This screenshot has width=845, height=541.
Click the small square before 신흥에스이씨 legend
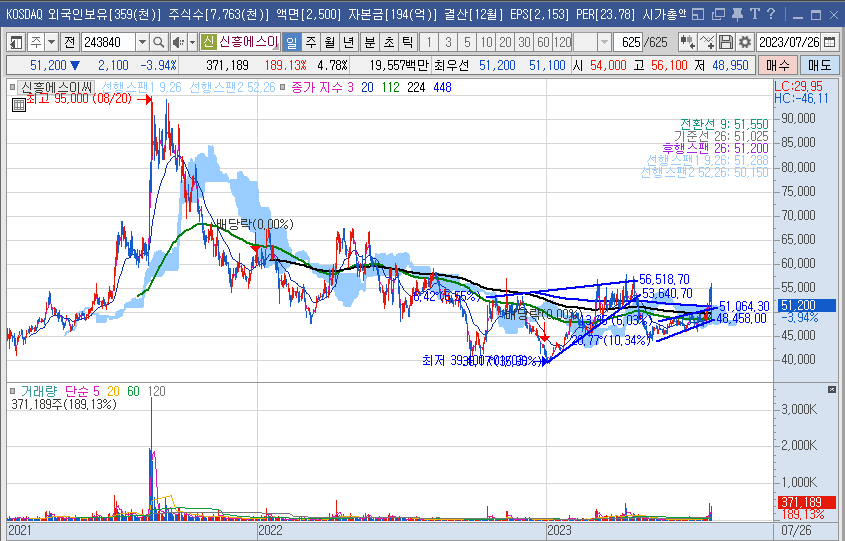click(x=12, y=87)
